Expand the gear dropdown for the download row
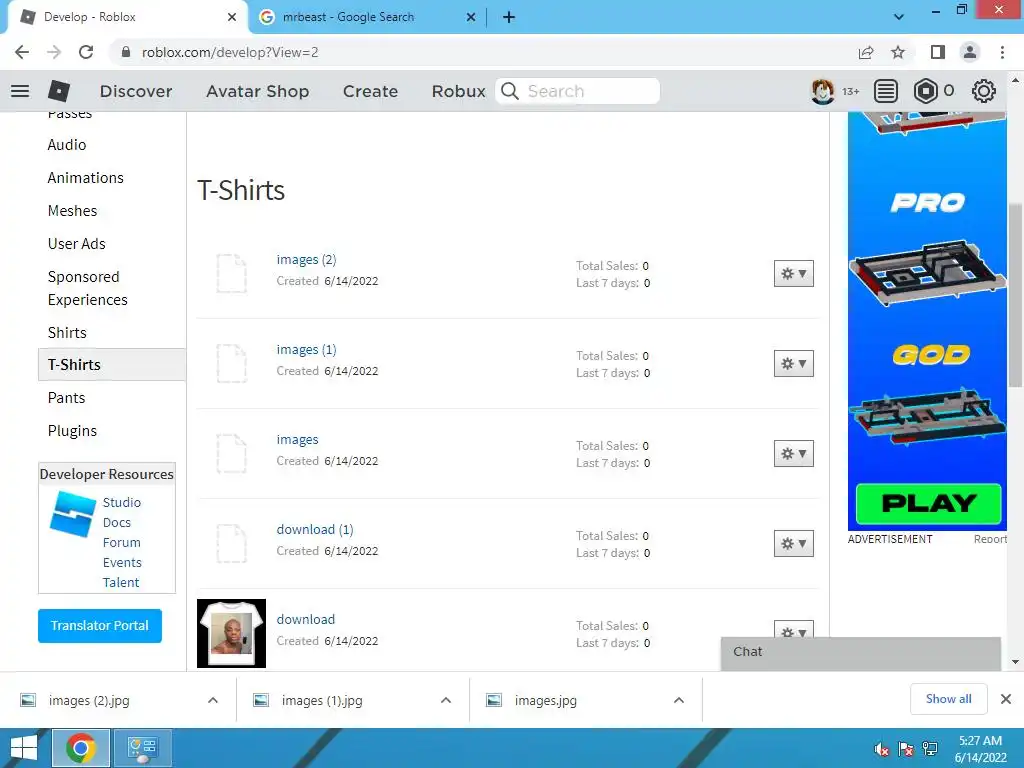Screen dimensions: 1024x768 793,630
